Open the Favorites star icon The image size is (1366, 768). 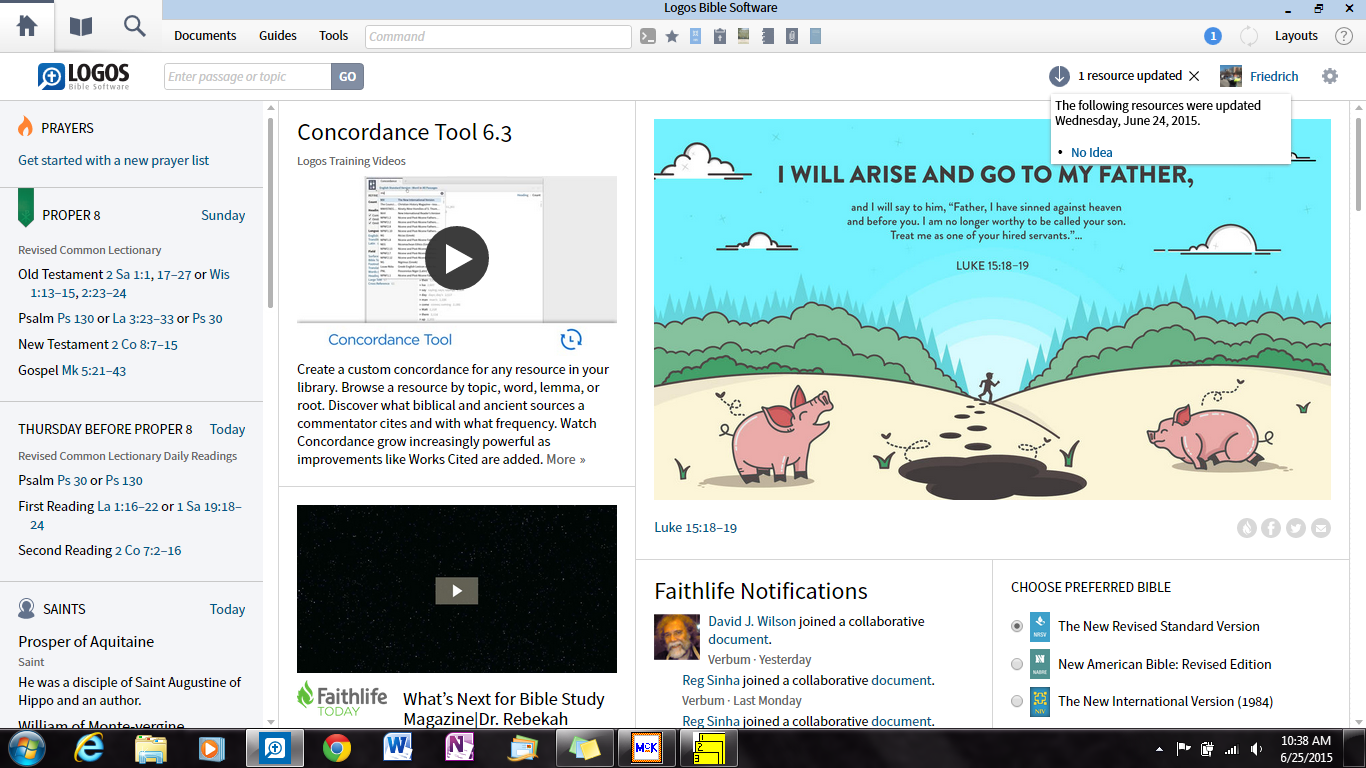(672, 36)
